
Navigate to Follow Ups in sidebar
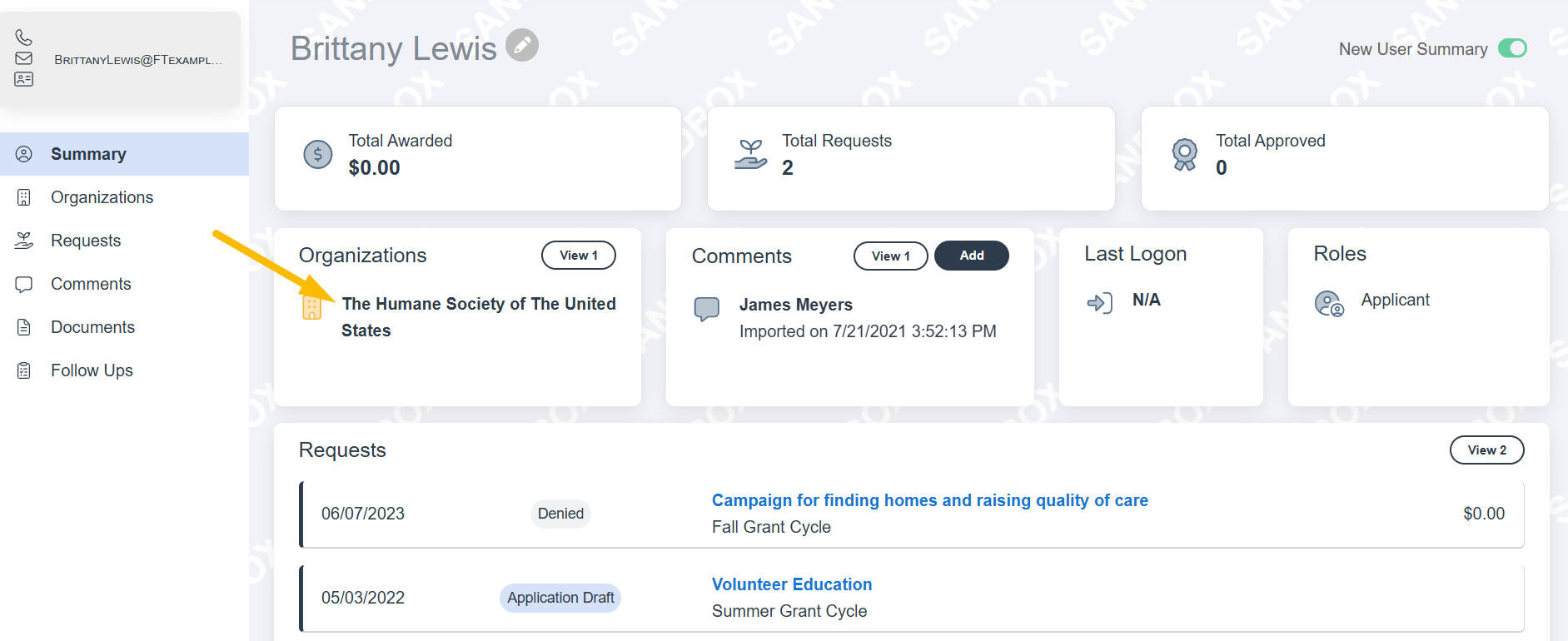point(124,370)
